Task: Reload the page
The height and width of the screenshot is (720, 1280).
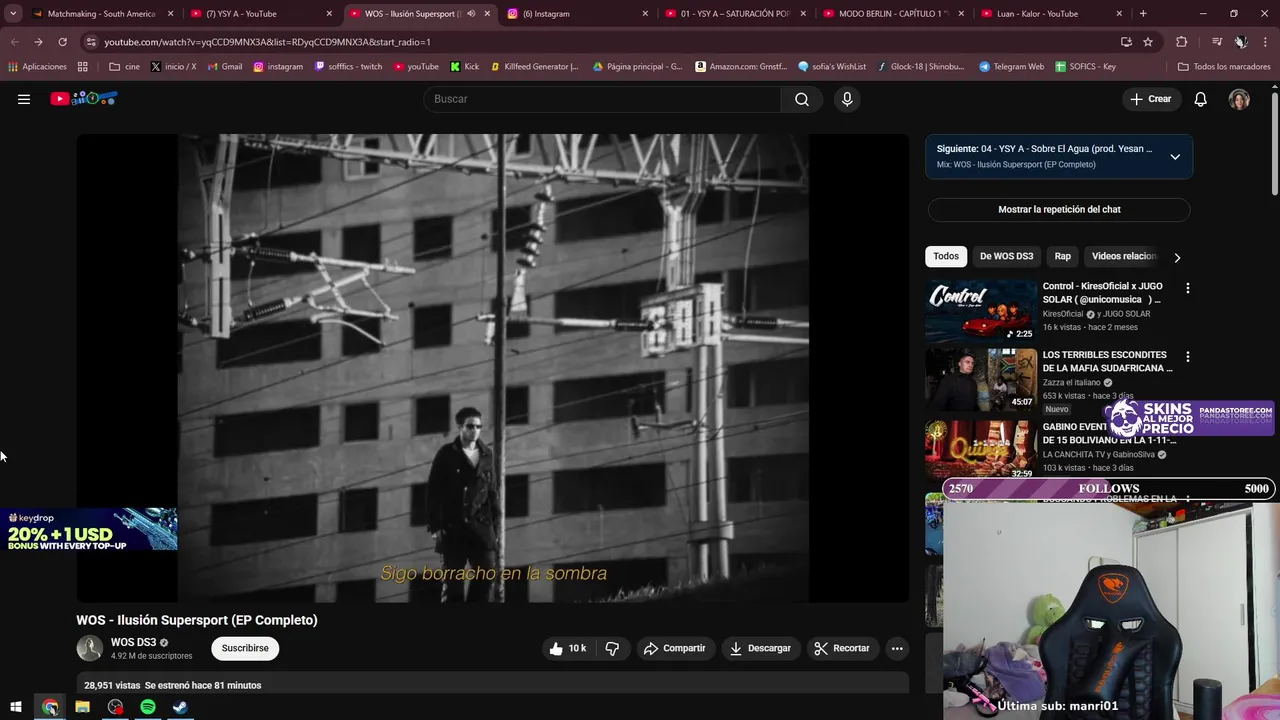Action: [x=62, y=42]
